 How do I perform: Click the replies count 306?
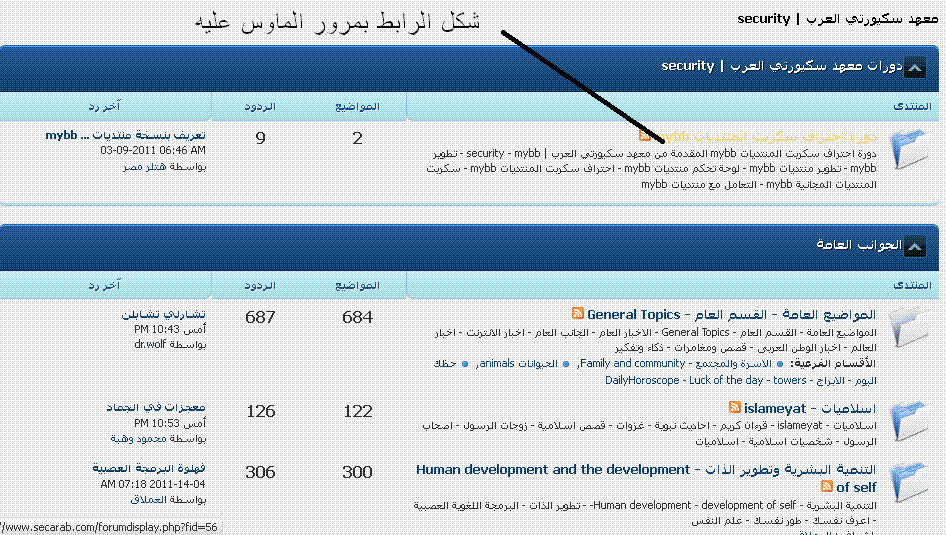[260, 472]
